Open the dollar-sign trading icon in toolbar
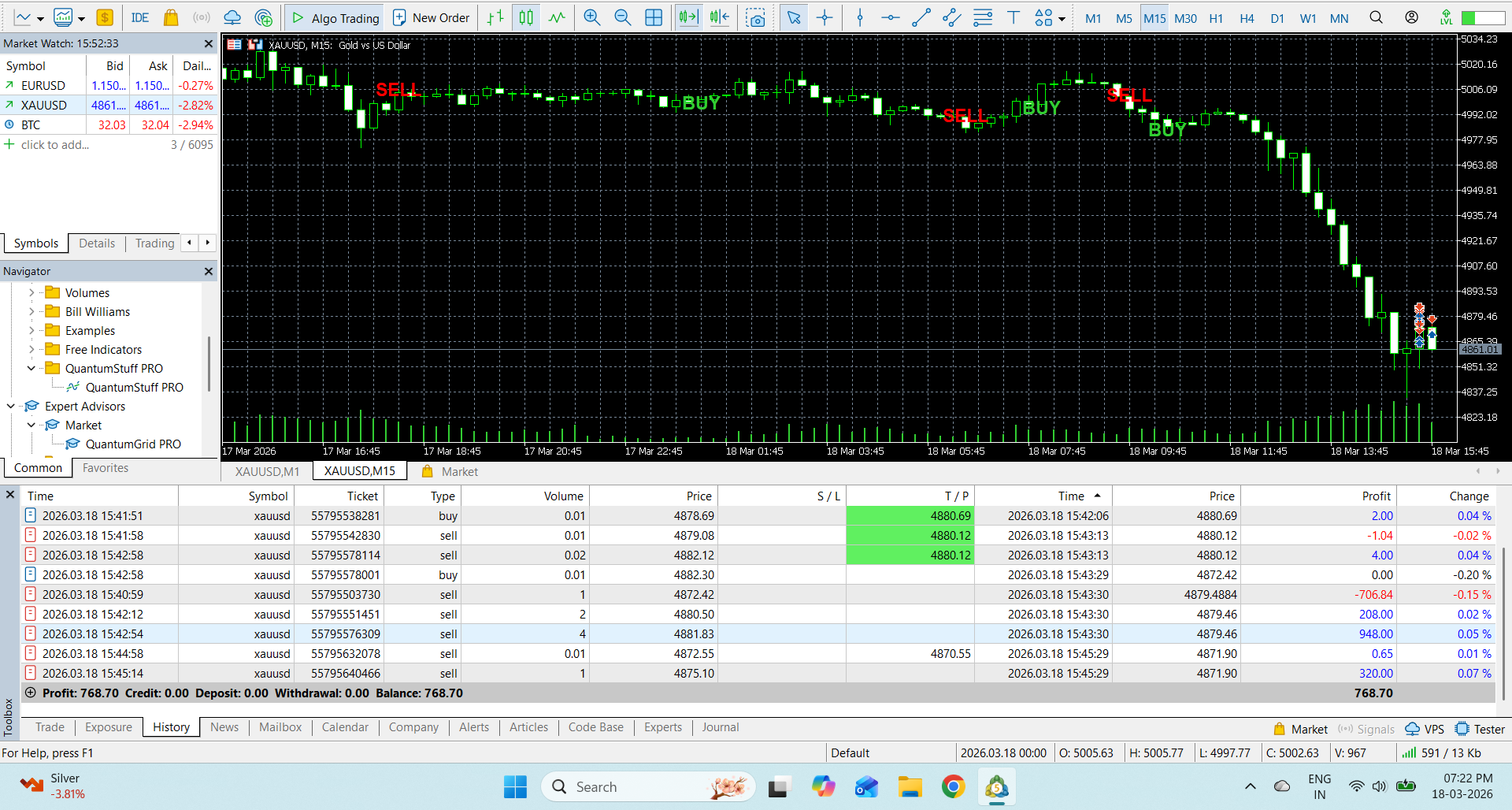Screen dimensions: 1512x810 pos(105,17)
